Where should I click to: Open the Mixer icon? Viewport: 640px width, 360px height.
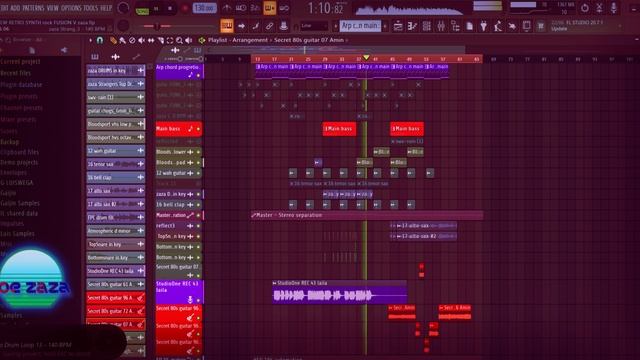point(441,26)
